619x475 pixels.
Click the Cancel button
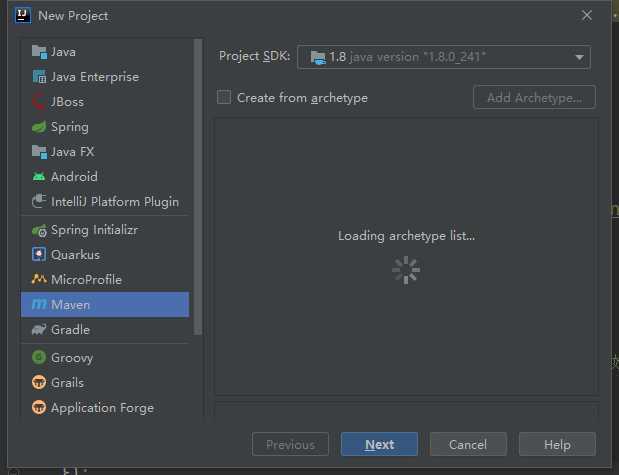[468, 444]
